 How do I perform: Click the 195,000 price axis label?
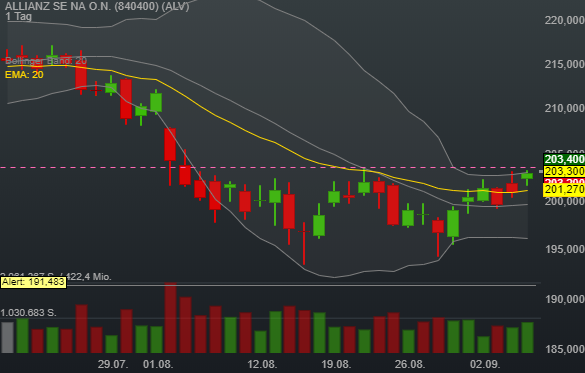click(564, 249)
